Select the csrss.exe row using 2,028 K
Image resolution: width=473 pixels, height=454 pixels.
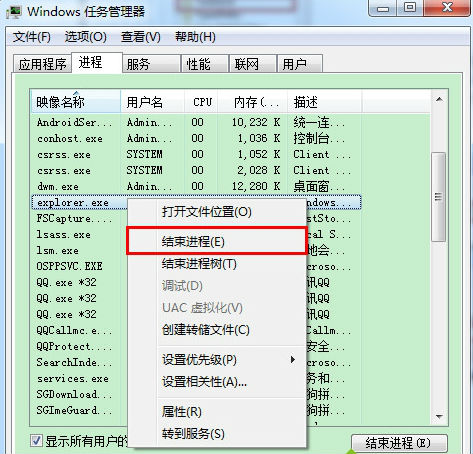click(196, 170)
